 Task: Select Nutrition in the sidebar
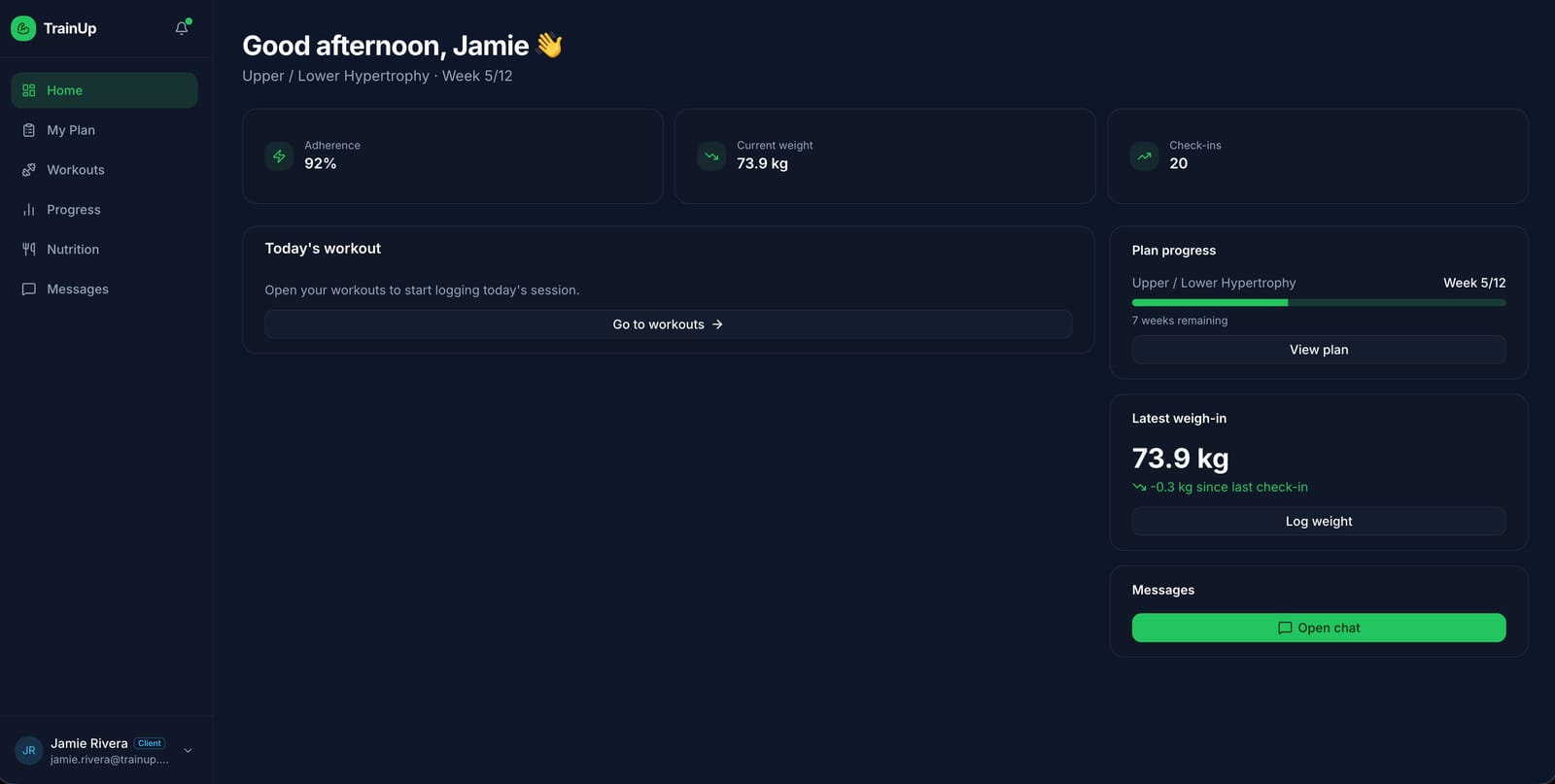pos(104,250)
